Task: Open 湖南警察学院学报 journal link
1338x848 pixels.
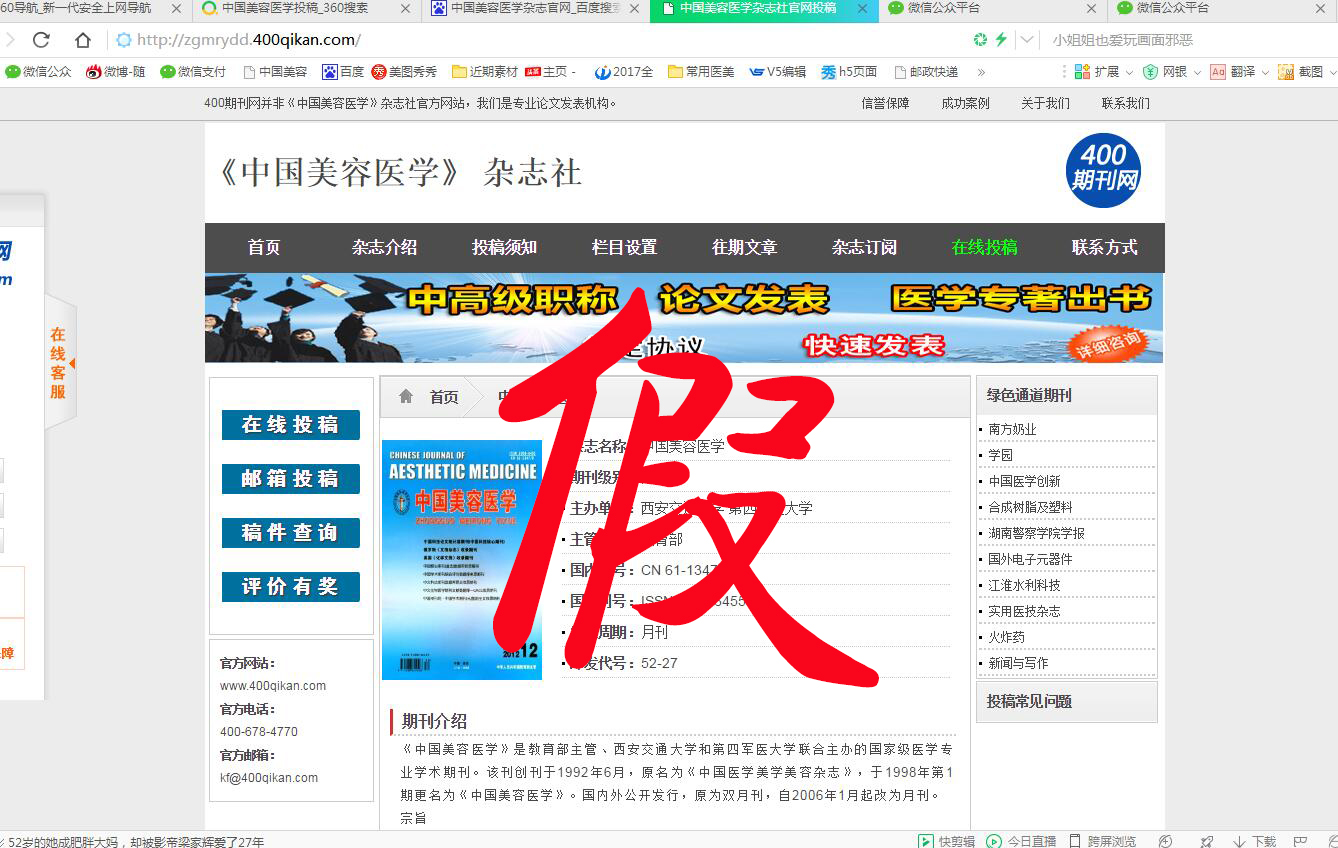Action: tap(1036, 533)
